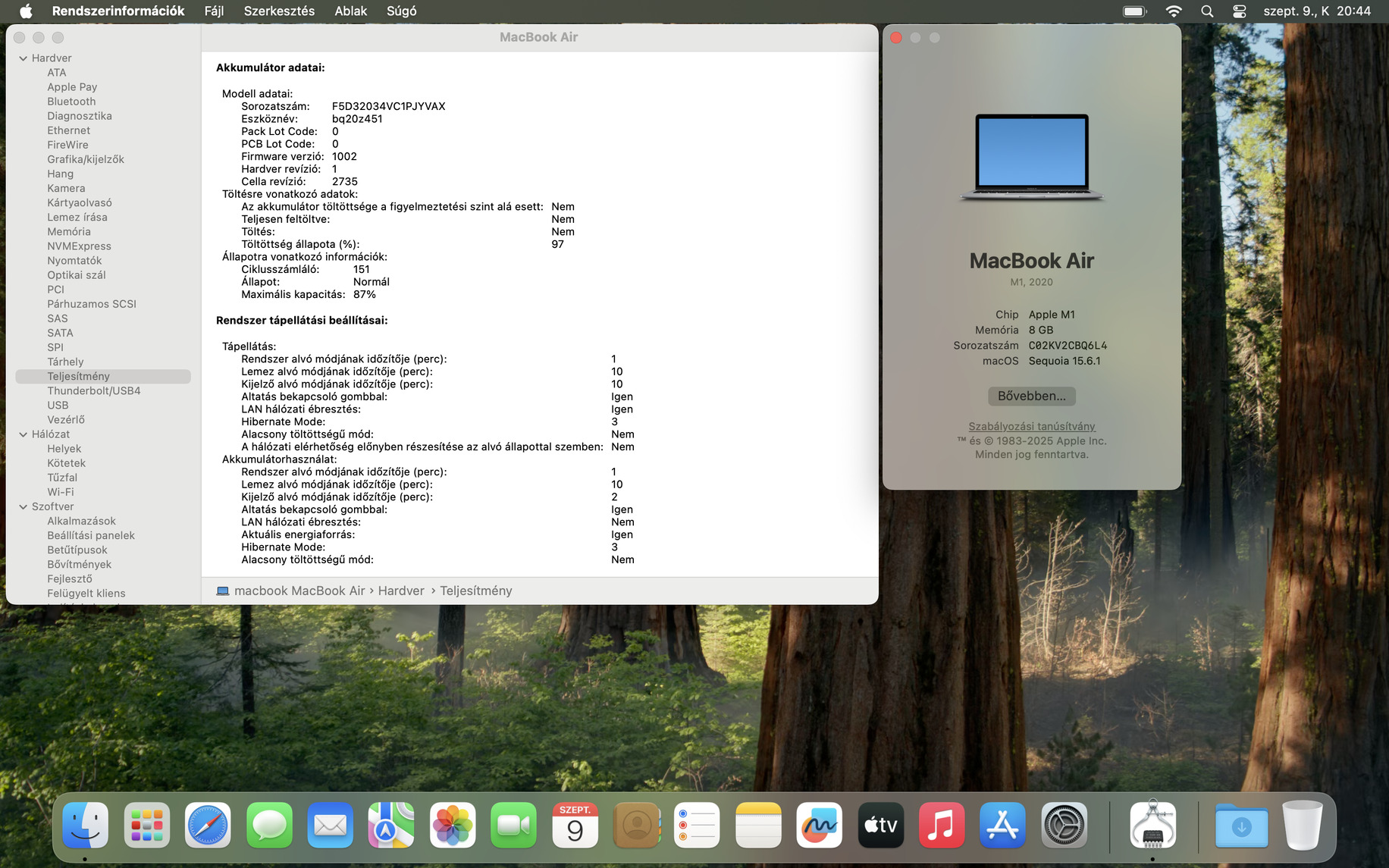Open the Szerkesztés menu
Screen dimensions: 1389x868
[x=279, y=11]
